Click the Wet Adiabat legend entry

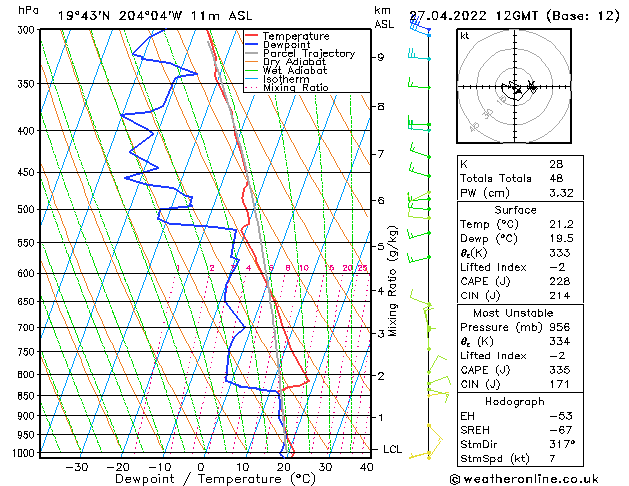tap(295, 71)
